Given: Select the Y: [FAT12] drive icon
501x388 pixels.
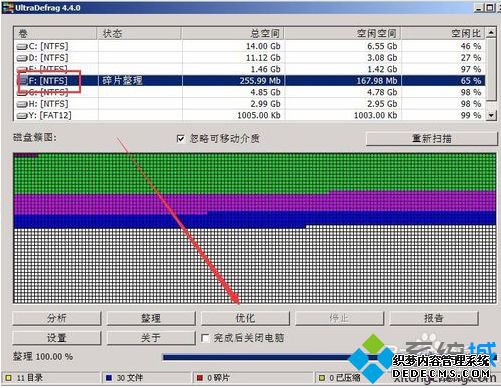Looking at the screenshot, I should click(x=22, y=116).
